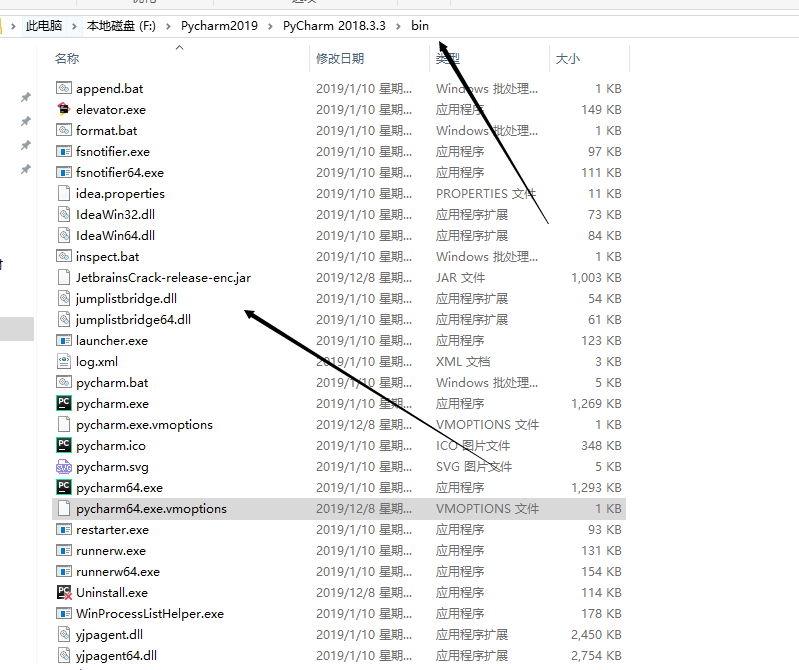Select the pycharm.exe PC icon
The width and height of the screenshot is (799, 670).
64,403
